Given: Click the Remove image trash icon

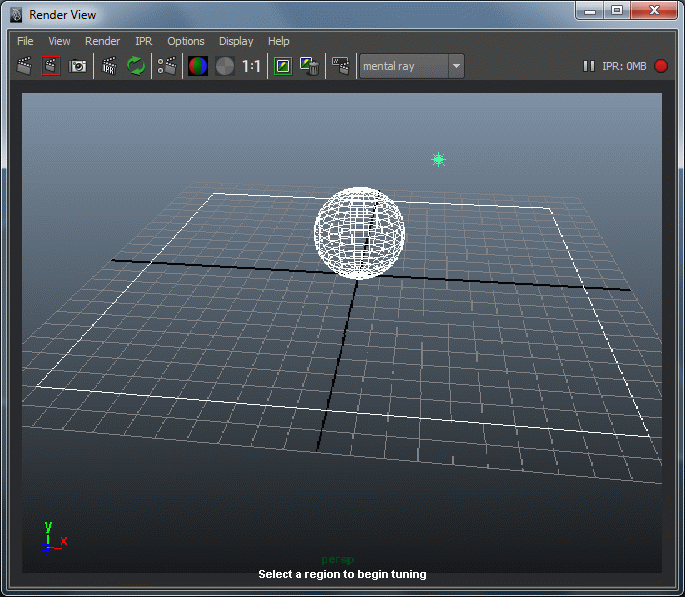Looking at the screenshot, I should [x=309, y=66].
